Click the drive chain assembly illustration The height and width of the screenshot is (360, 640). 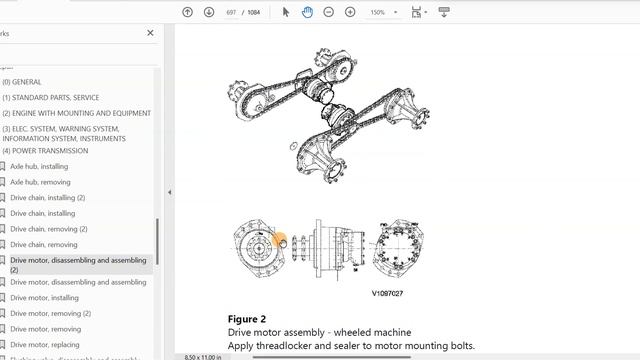point(329,115)
